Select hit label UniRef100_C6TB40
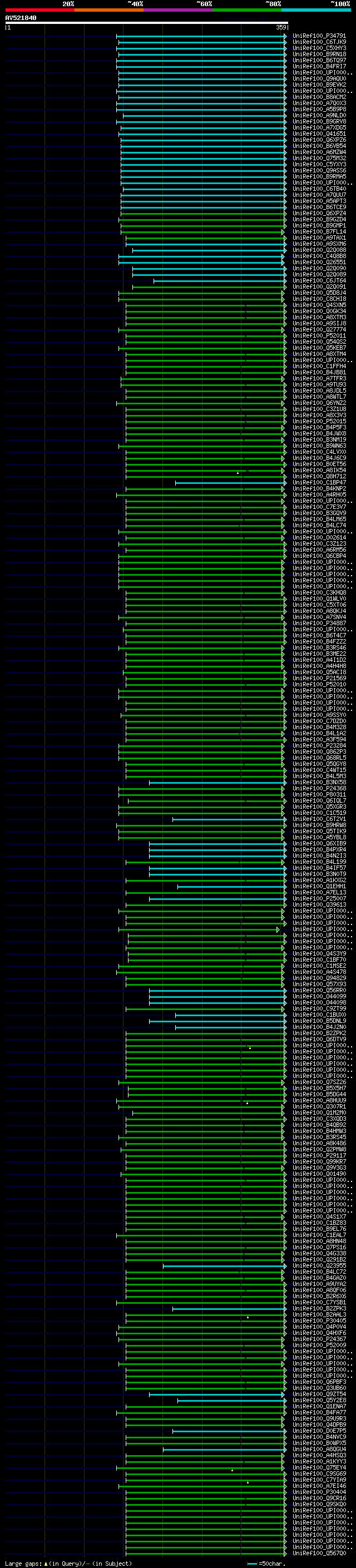356x1568 pixels. tap(319, 189)
